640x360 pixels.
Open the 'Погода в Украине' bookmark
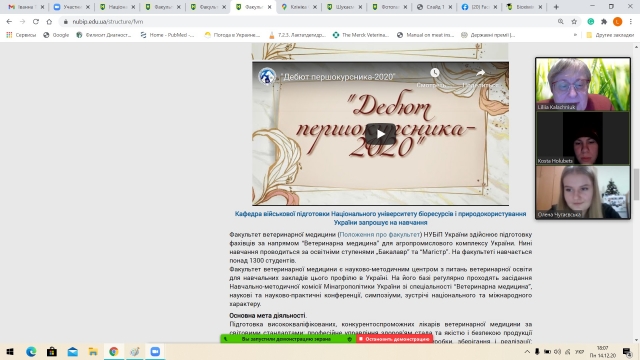click(232, 35)
